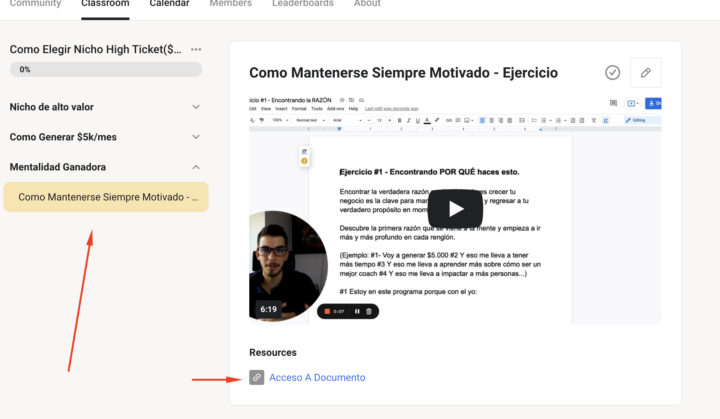This screenshot has height=419, width=720.
Task: Click the pencil edit lesson button
Action: 646,73
